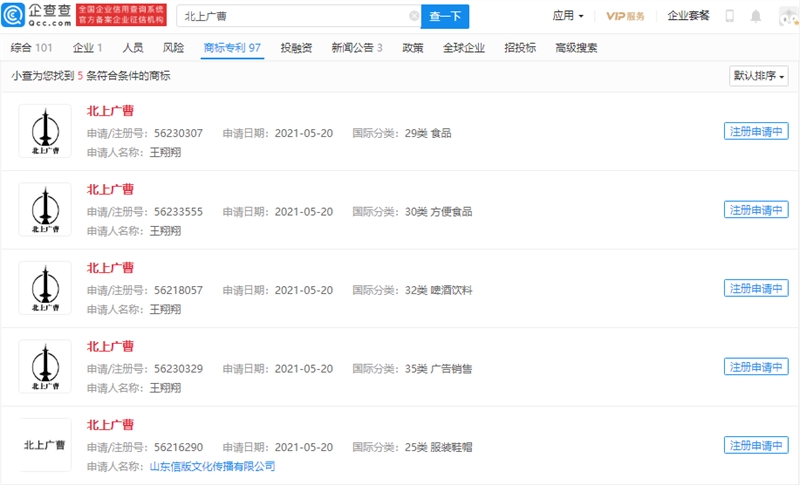Click 注册申请中 status for 56230329
This screenshot has width=800, height=485.
pyautogui.click(x=756, y=367)
